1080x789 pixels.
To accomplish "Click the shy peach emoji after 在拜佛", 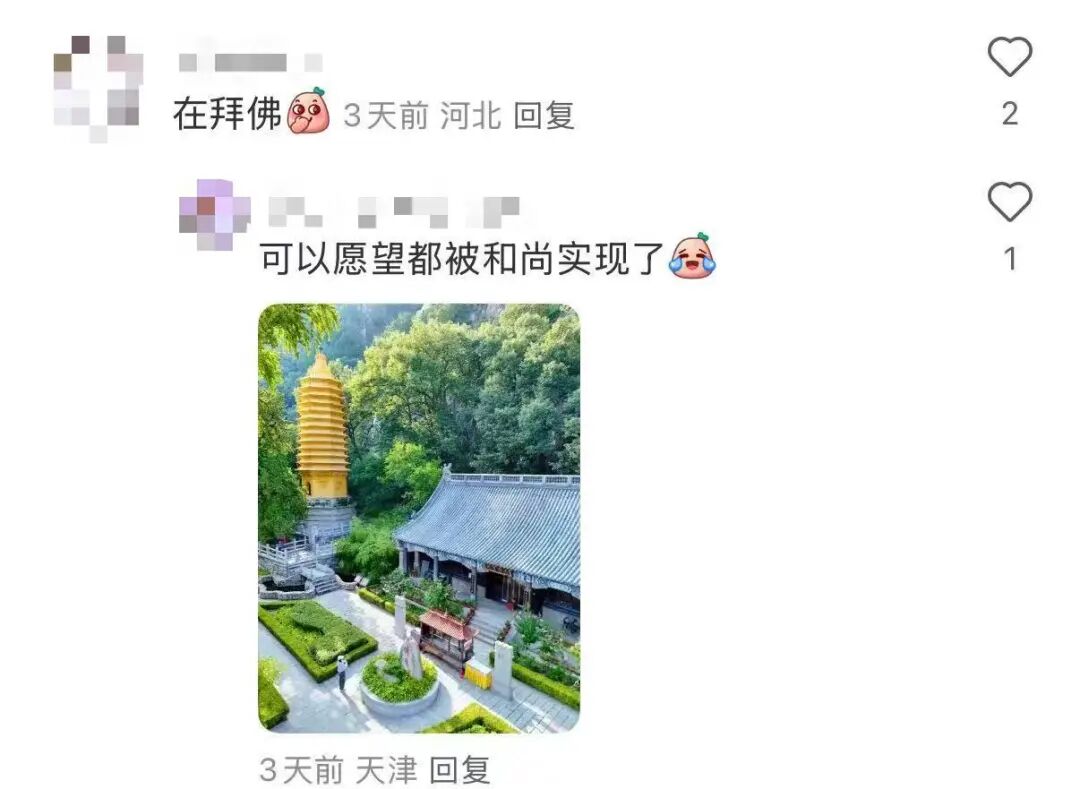I will click(x=308, y=110).
